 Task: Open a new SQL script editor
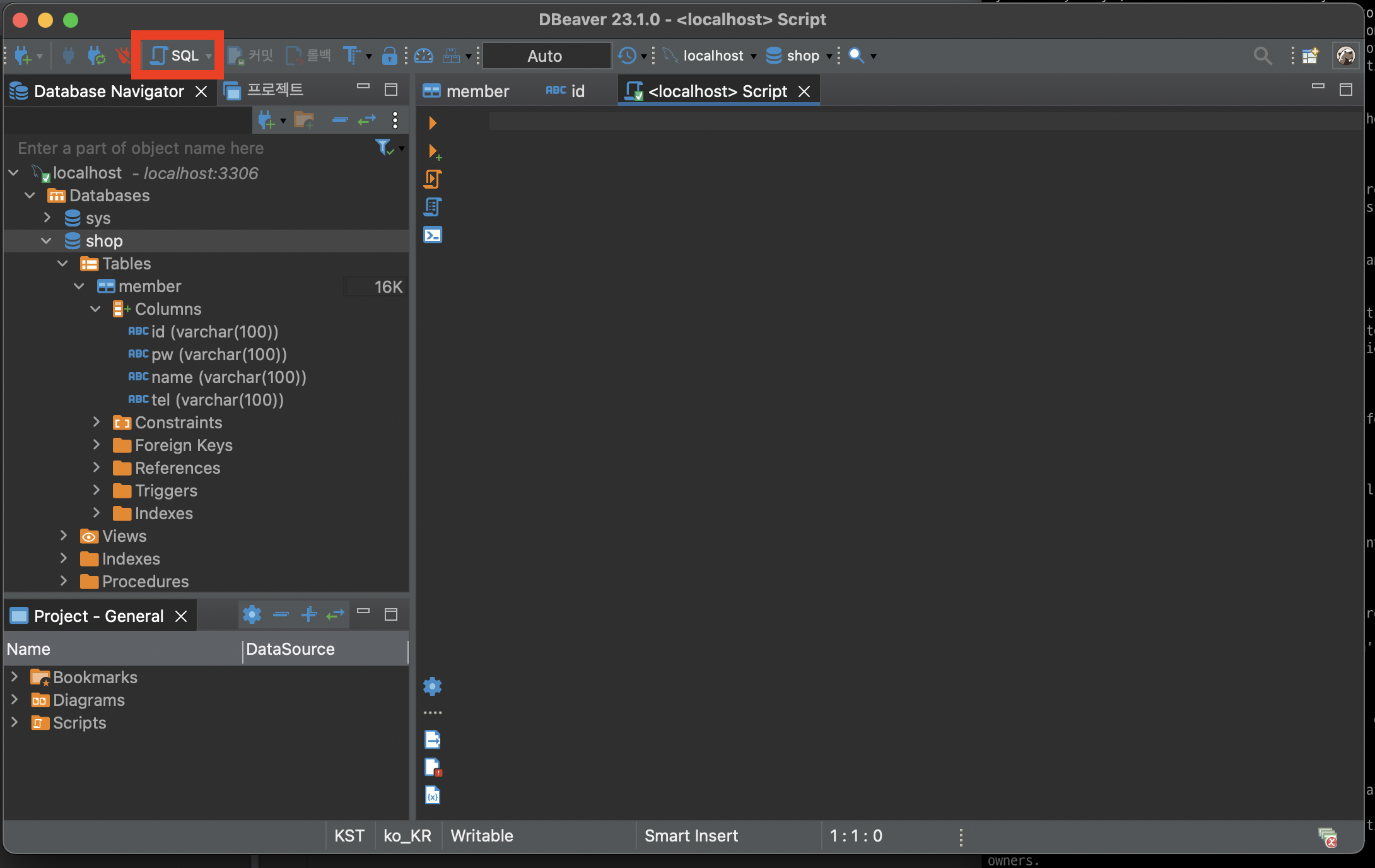tap(175, 56)
